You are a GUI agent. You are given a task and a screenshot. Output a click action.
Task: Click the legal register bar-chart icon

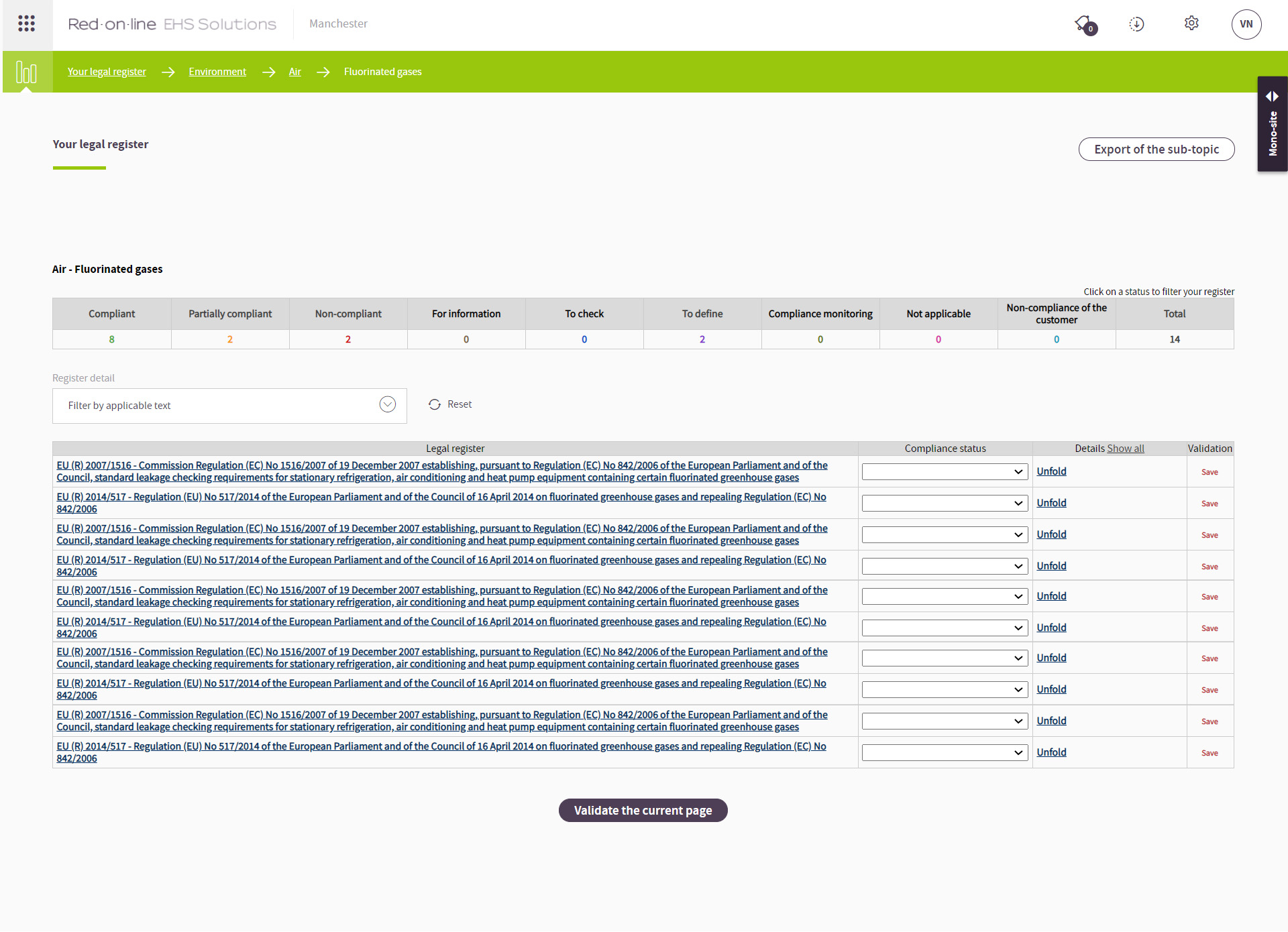point(26,72)
